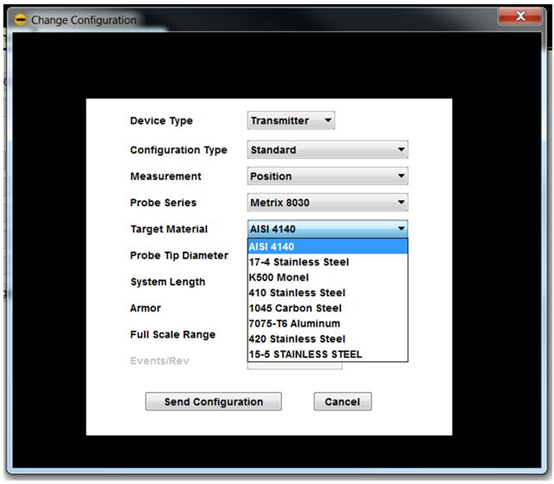Click the yellow app icon in title bar
Viewport: 554px width, 484px height.
pos(20,20)
